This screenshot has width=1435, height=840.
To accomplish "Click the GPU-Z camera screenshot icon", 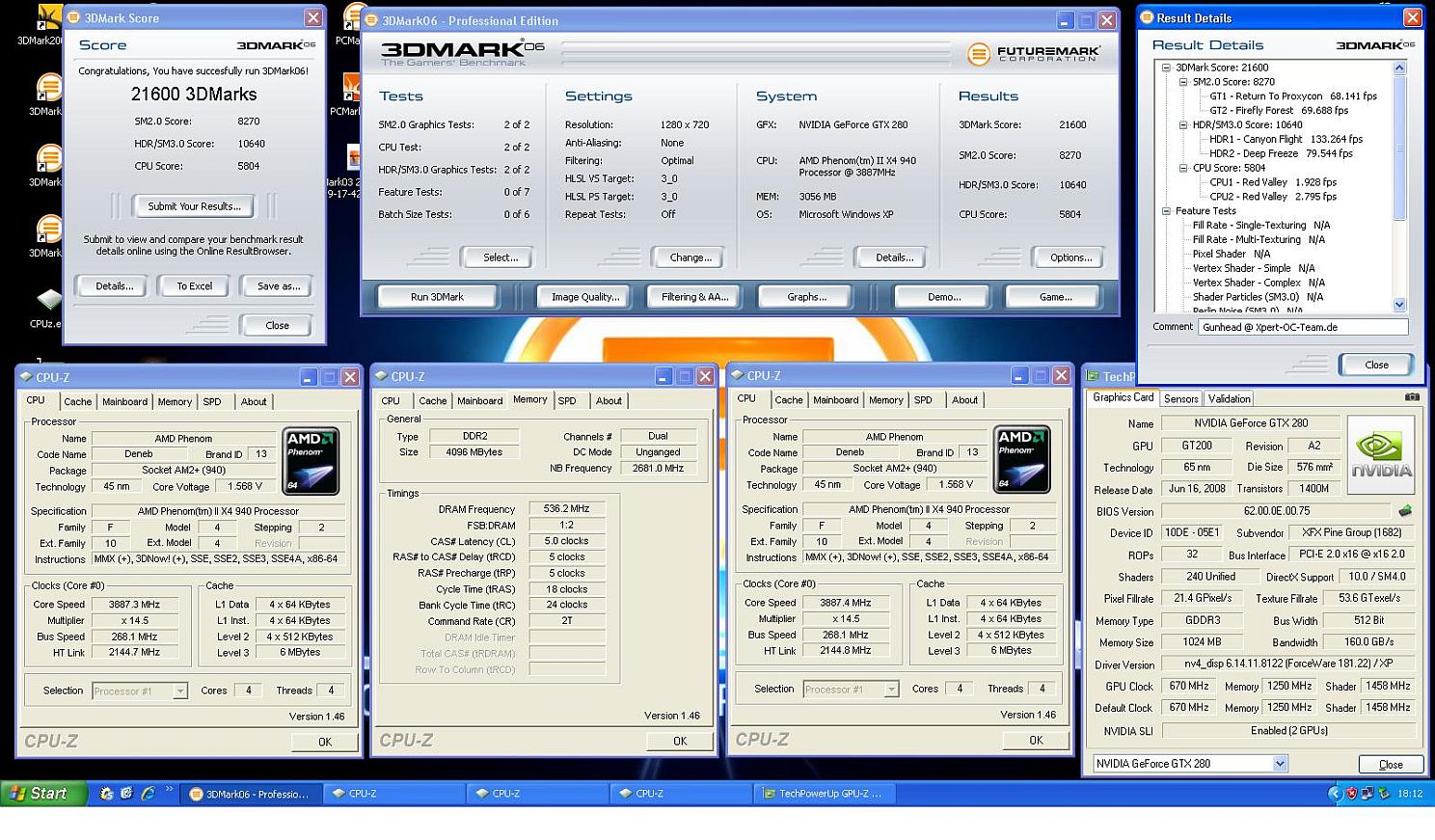I will click(1412, 396).
